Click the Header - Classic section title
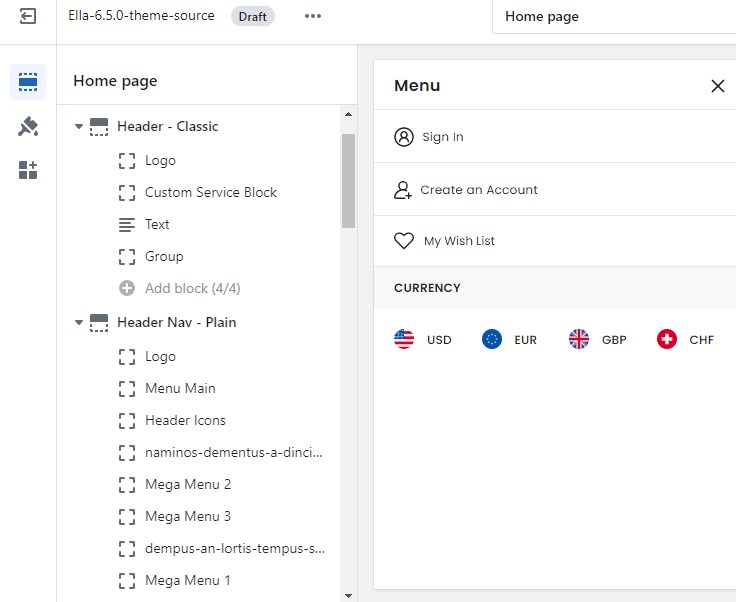 pos(168,126)
